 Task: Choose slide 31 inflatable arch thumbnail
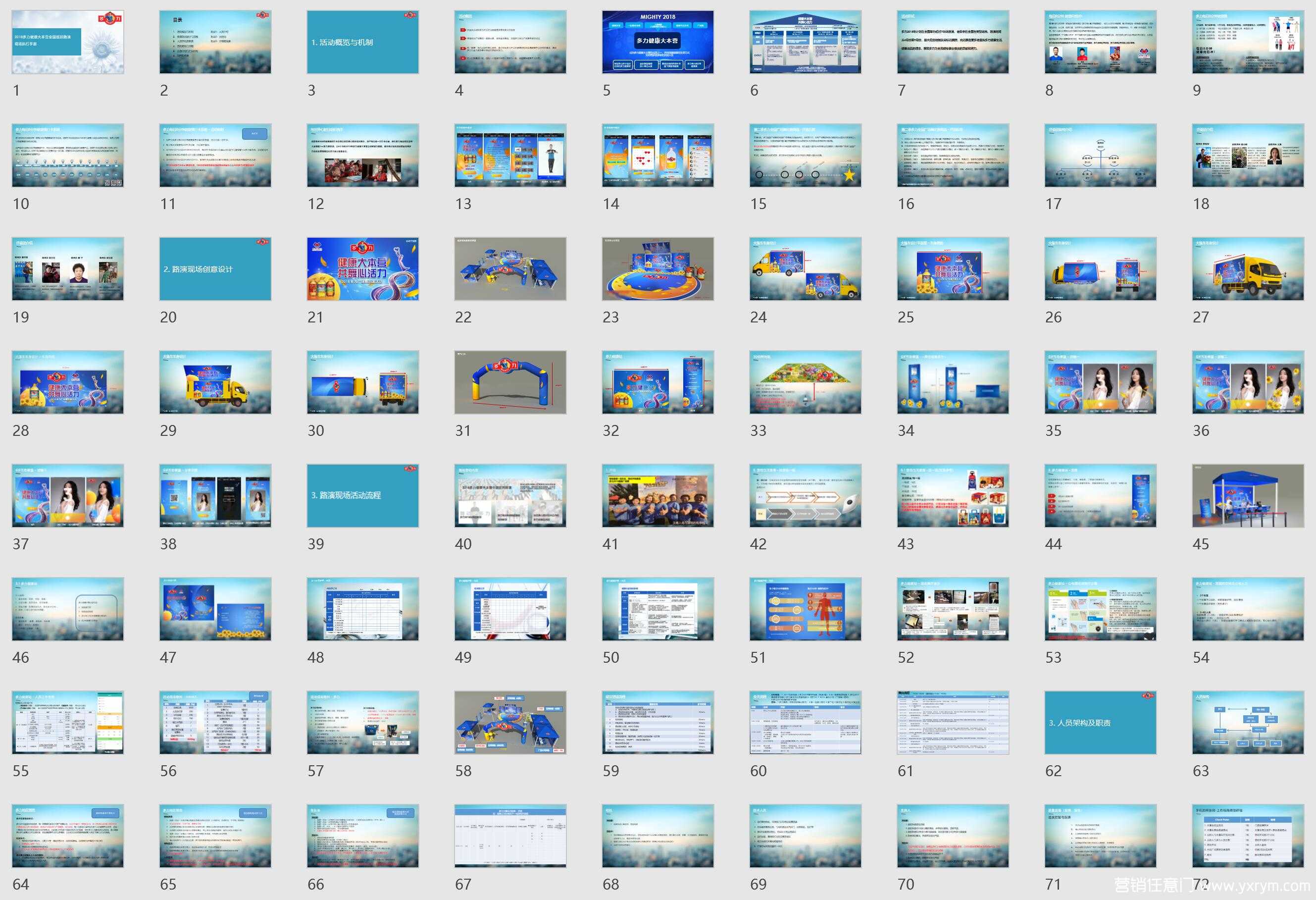point(510,382)
